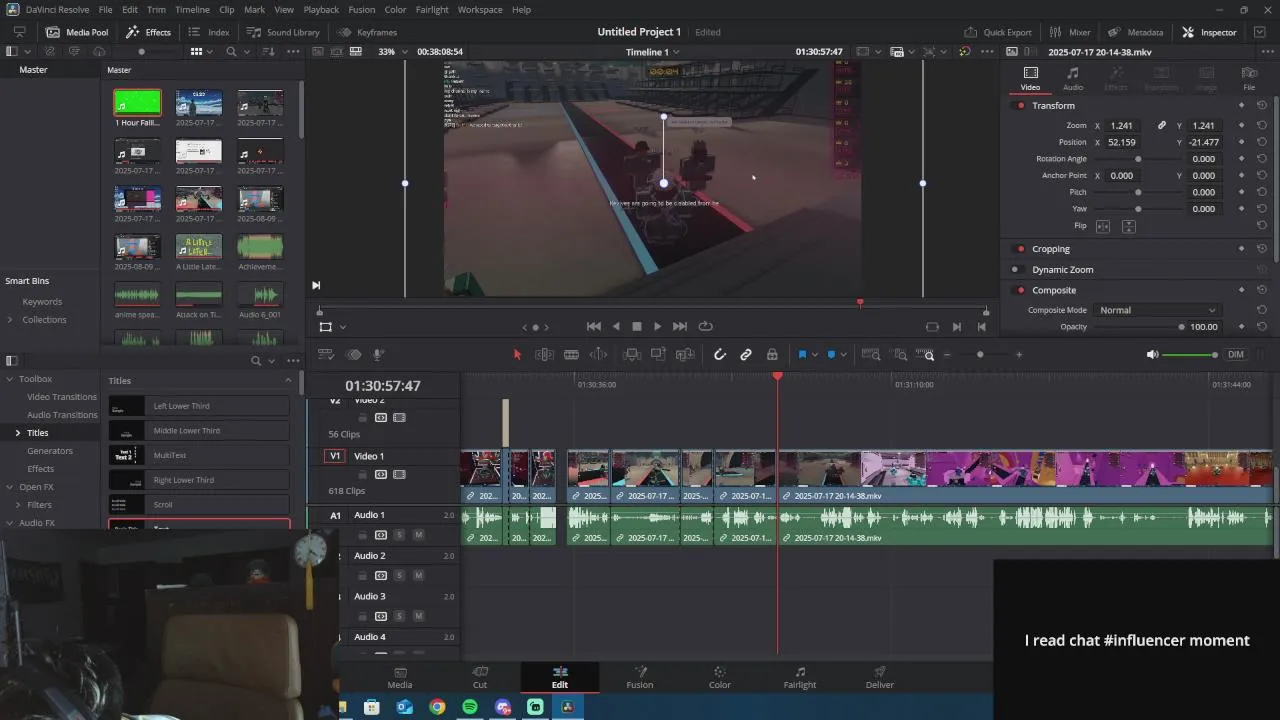
Task: Click the DIM audio button
Action: [x=1236, y=355]
